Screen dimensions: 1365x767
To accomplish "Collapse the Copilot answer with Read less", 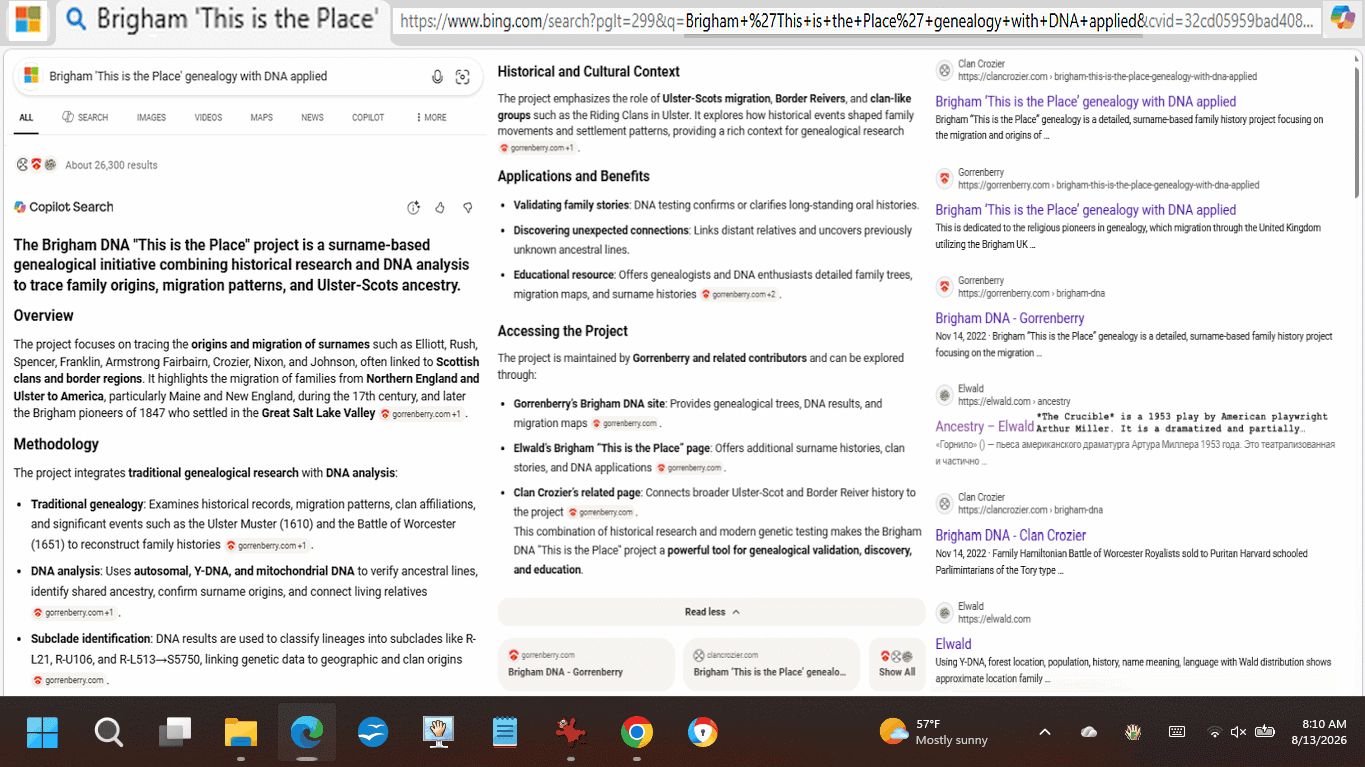I will click(x=712, y=612).
